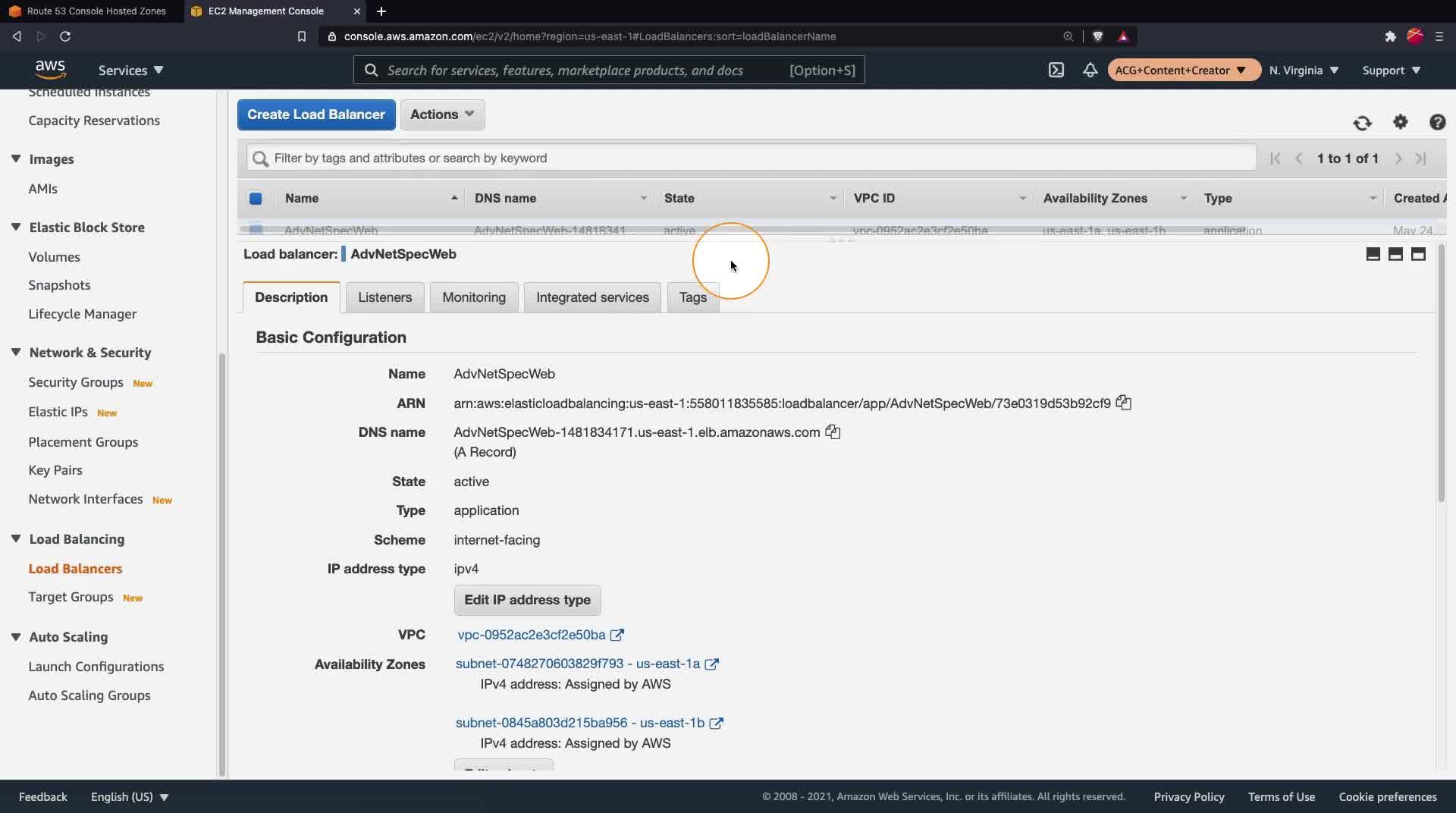Screen dimensions: 1456x813
Task: Open Auto Scaling Groups in sidebar
Action: (89, 695)
